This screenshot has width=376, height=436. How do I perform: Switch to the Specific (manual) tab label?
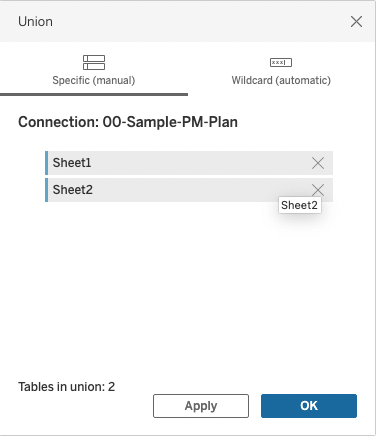pyautogui.click(x=94, y=80)
